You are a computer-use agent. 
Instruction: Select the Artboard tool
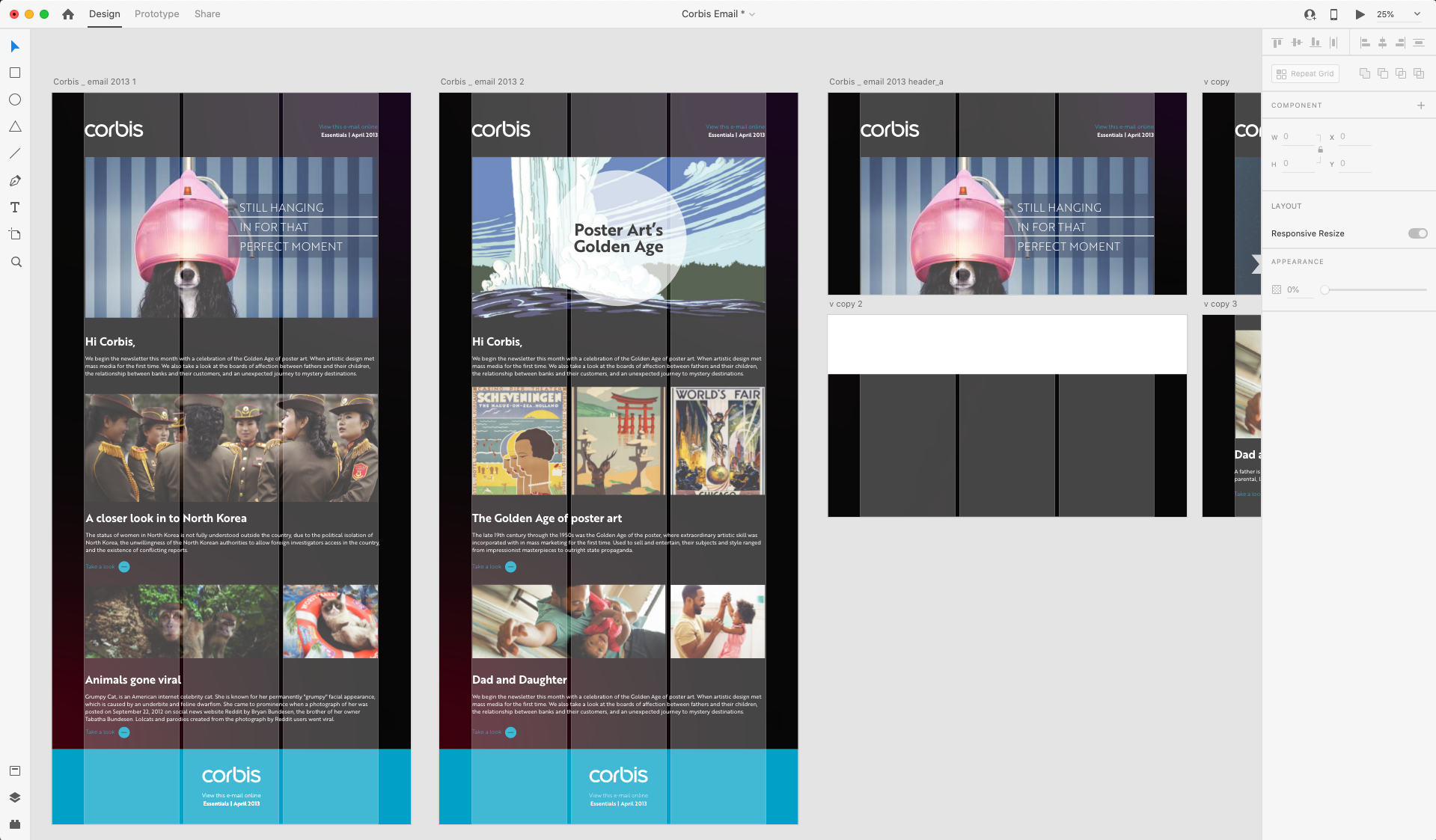pyautogui.click(x=15, y=234)
